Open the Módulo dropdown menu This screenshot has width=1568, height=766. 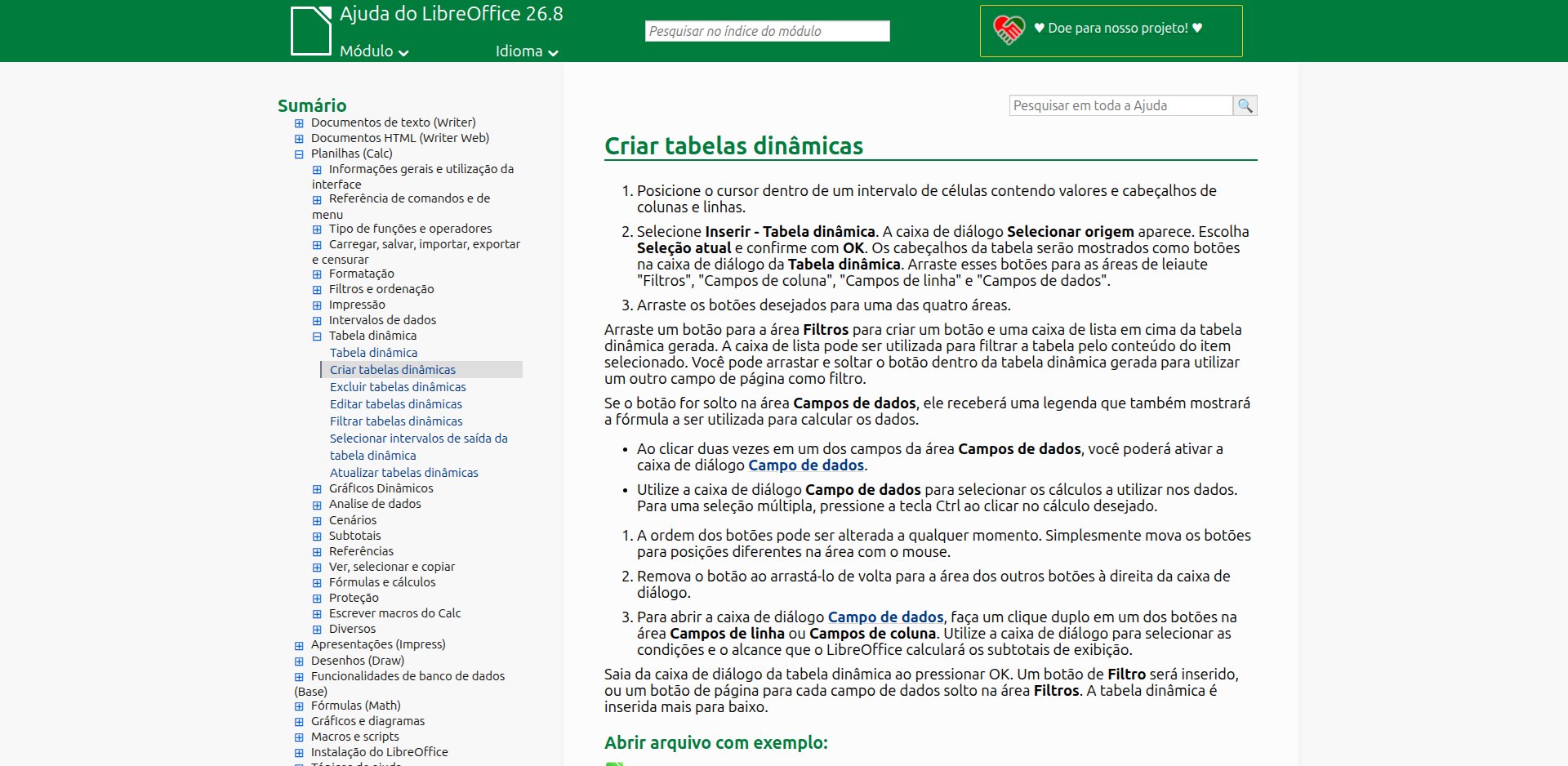(374, 51)
